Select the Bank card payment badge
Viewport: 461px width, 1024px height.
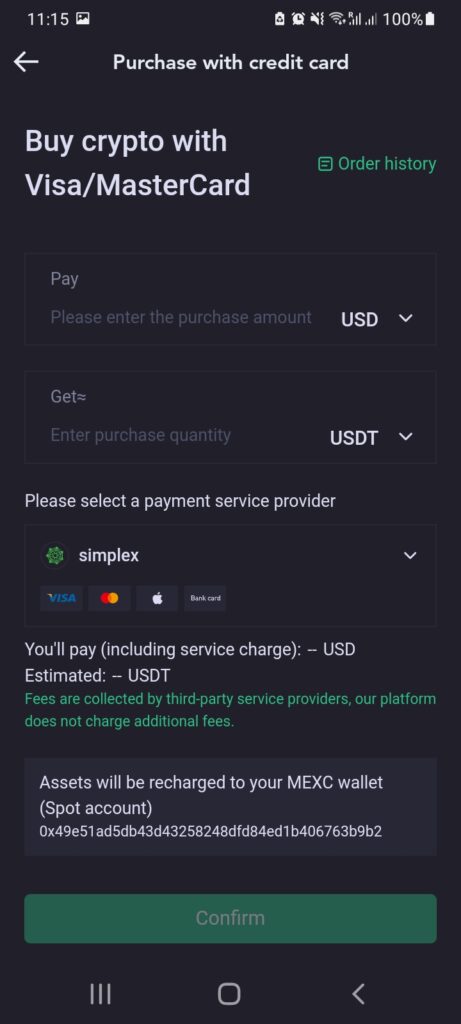point(205,598)
